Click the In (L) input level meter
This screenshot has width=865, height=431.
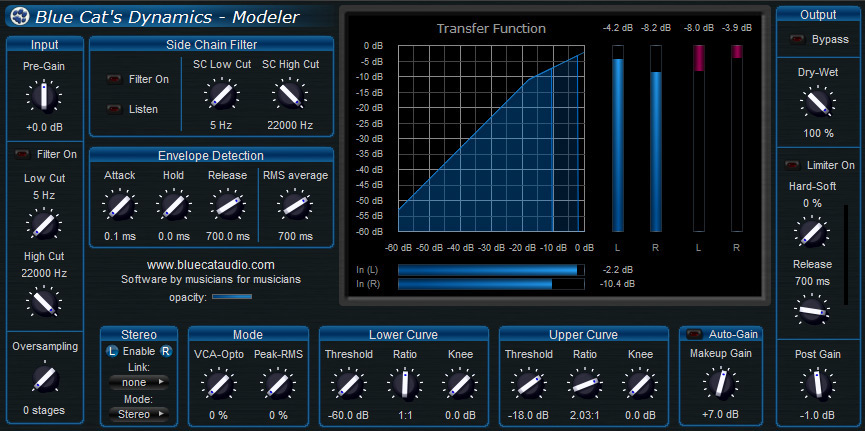[x=491, y=270]
